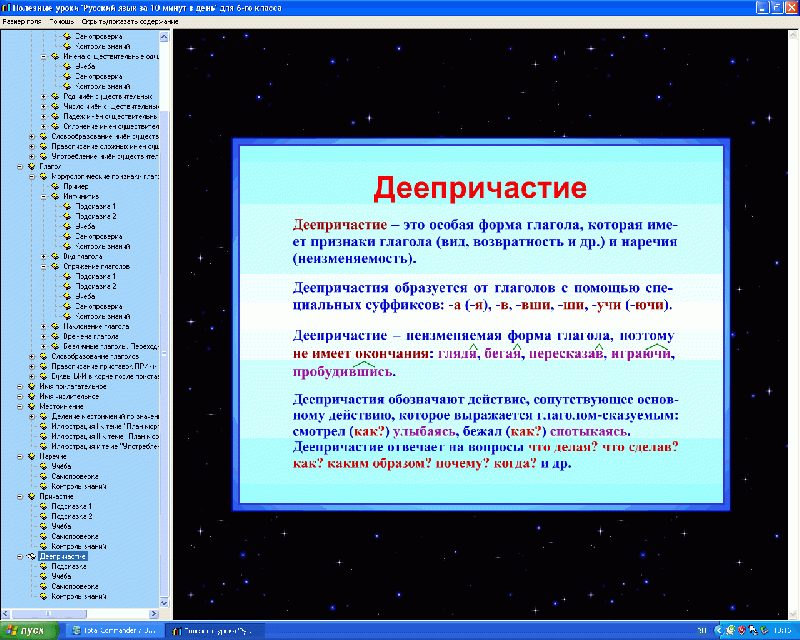800x640 pixels.
Task: Select Самопроверка under Наречие
Action: [75, 476]
